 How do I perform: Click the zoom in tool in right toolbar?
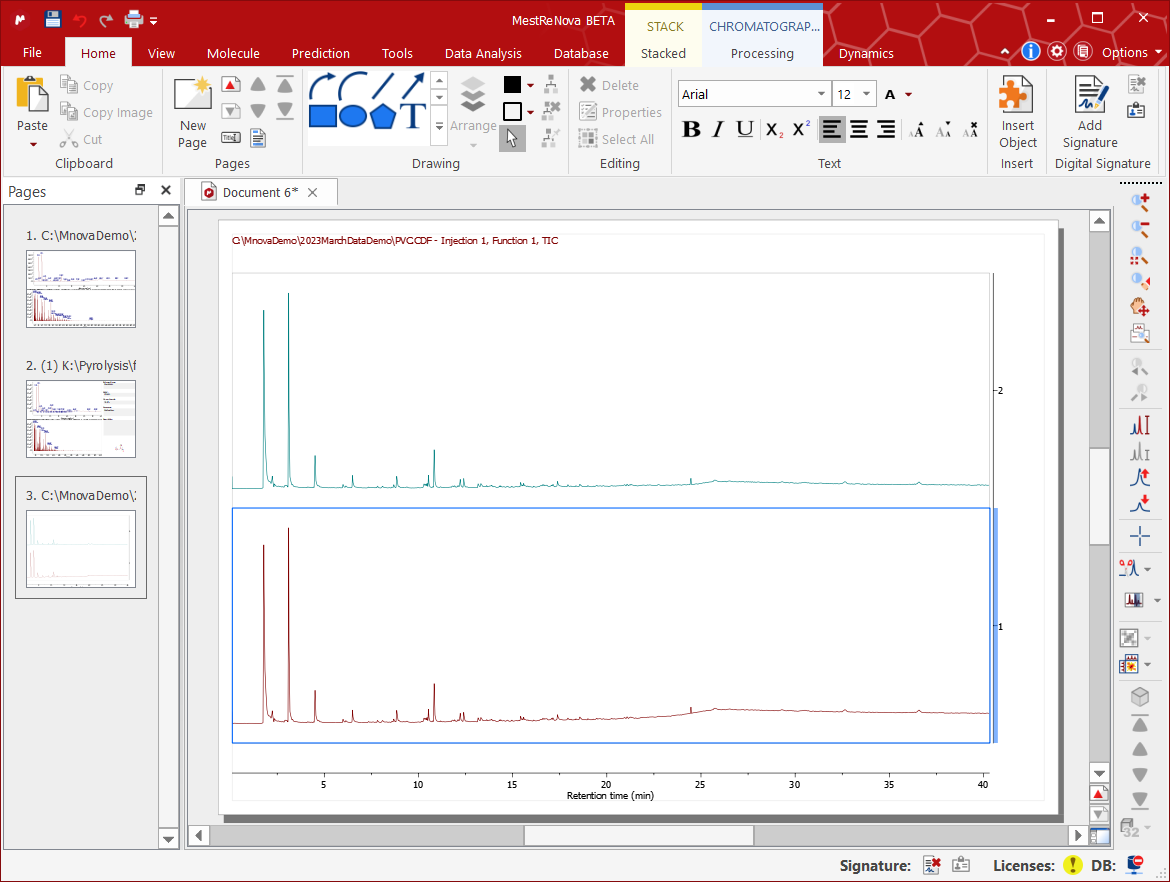[1139, 201]
